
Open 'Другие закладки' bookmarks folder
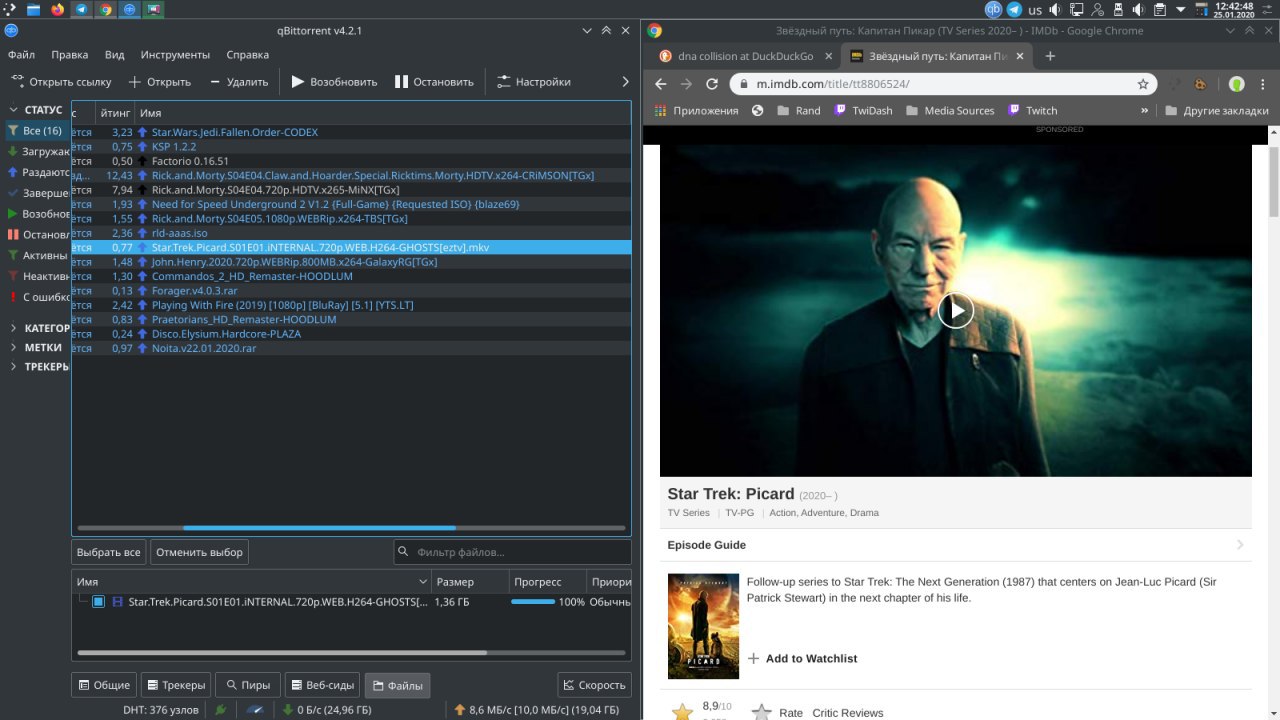pos(1217,110)
